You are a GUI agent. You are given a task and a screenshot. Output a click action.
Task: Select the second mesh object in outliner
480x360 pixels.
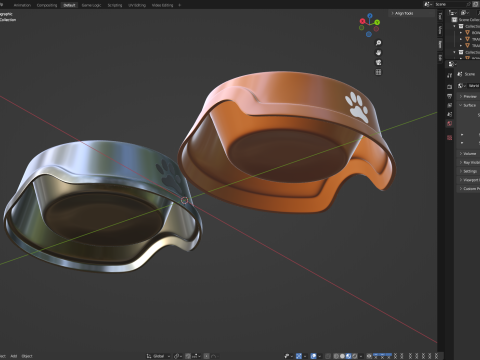471,39
